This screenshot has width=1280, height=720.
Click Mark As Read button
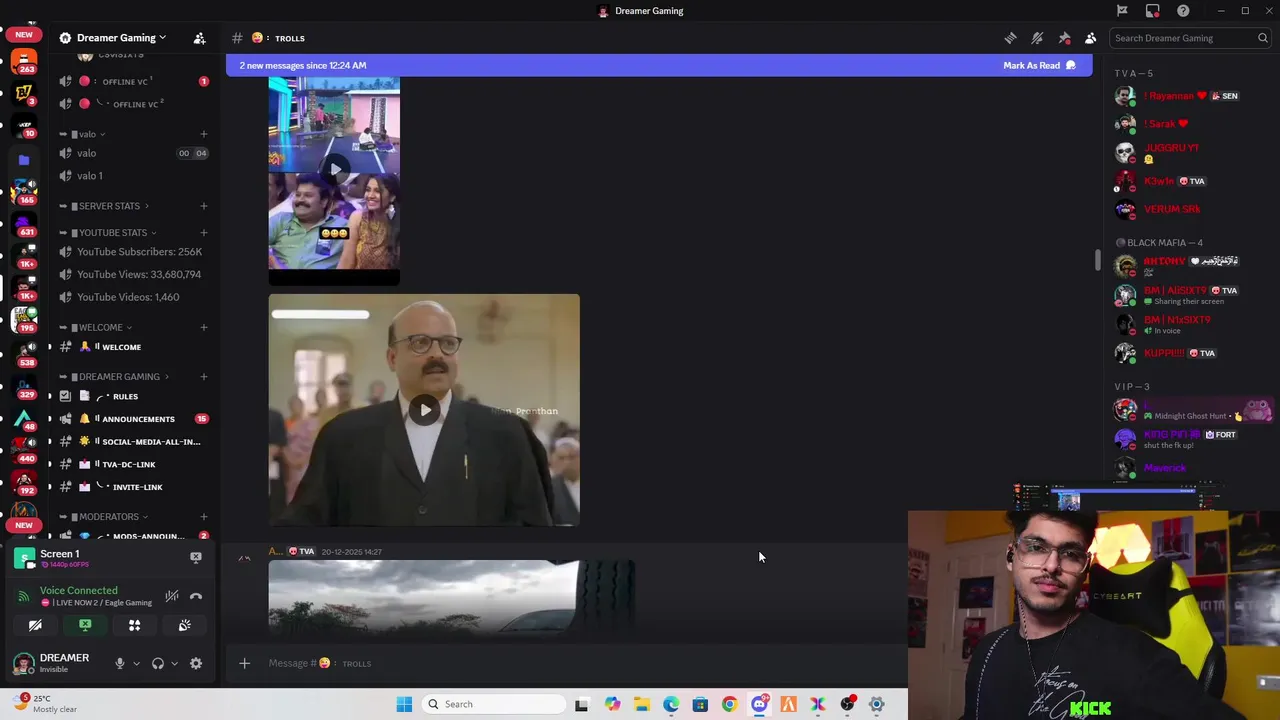coord(1039,65)
